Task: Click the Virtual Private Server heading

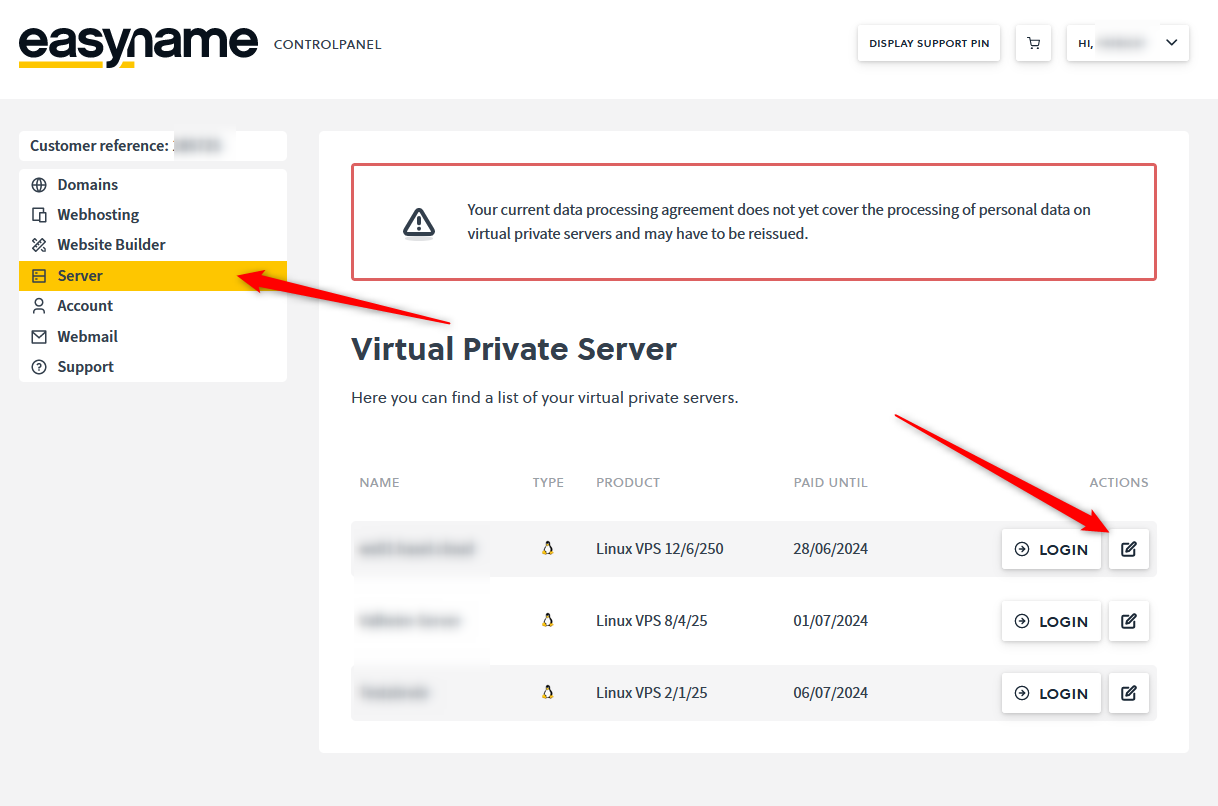Action: click(x=514, y=349)
